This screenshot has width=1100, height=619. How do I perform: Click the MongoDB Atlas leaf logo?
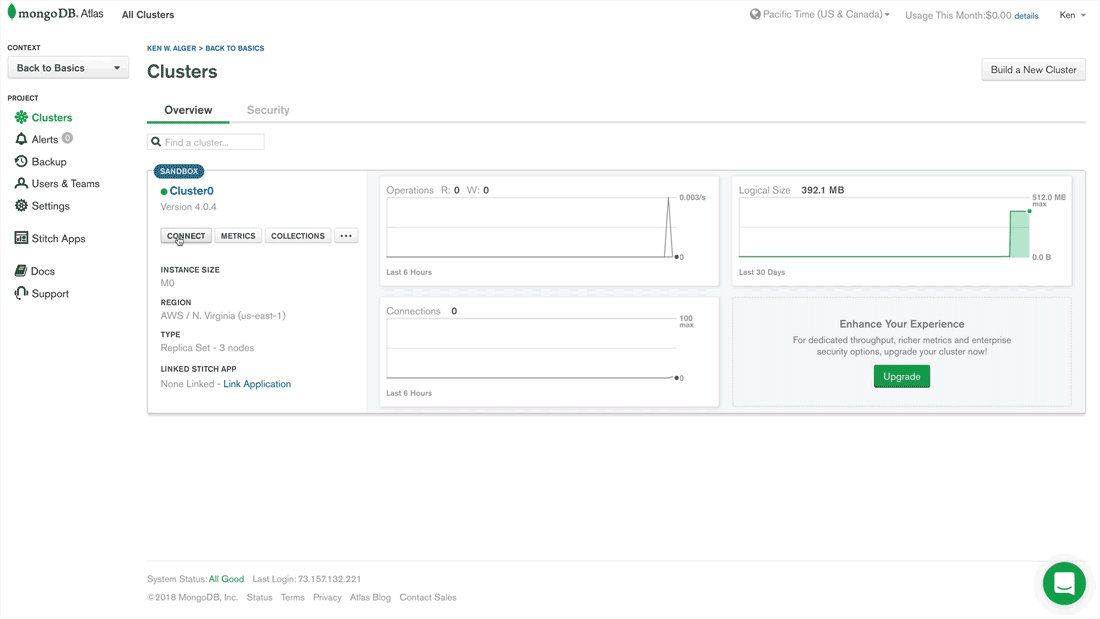11,13
